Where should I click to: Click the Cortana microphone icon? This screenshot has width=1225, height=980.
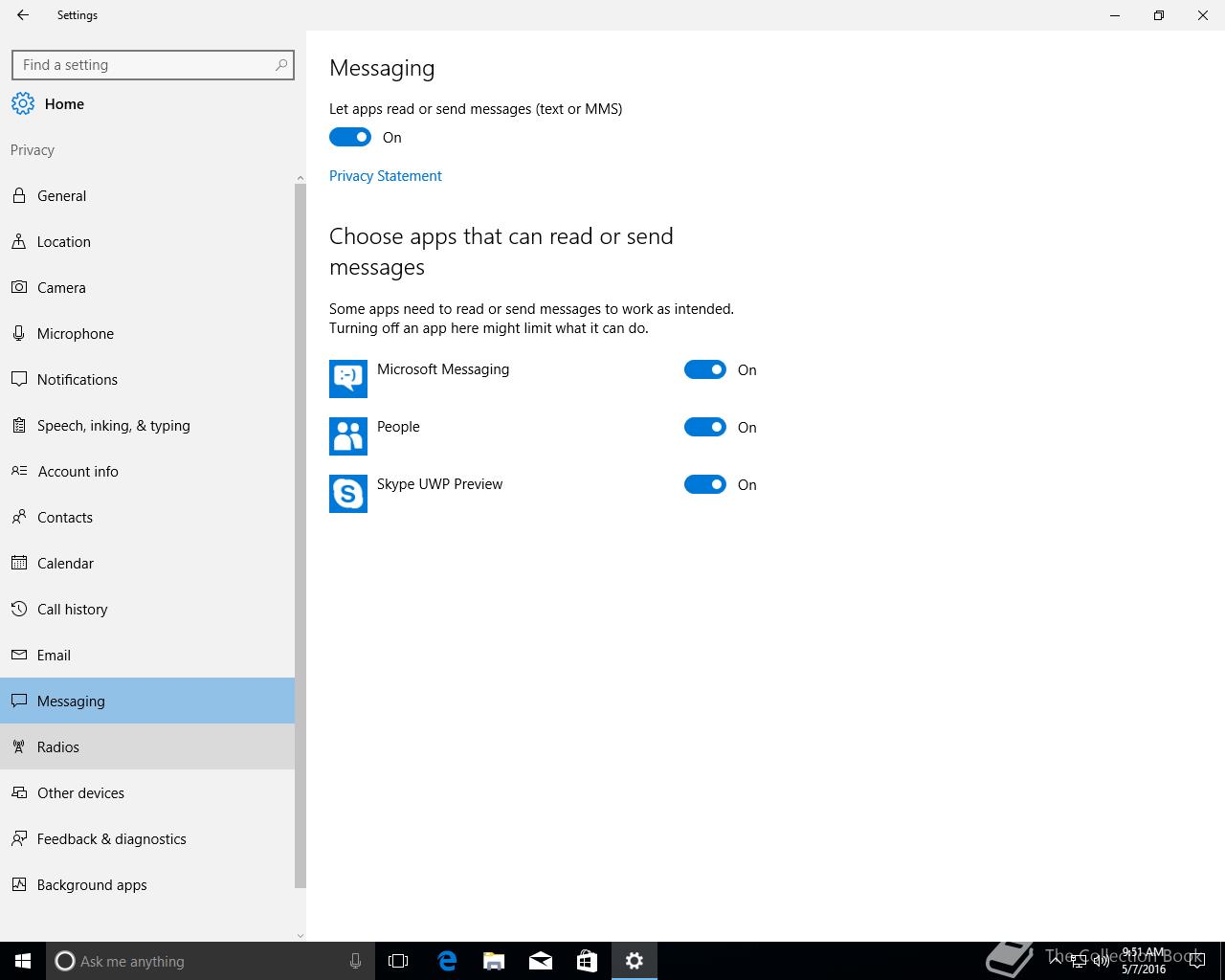(355, 961)
